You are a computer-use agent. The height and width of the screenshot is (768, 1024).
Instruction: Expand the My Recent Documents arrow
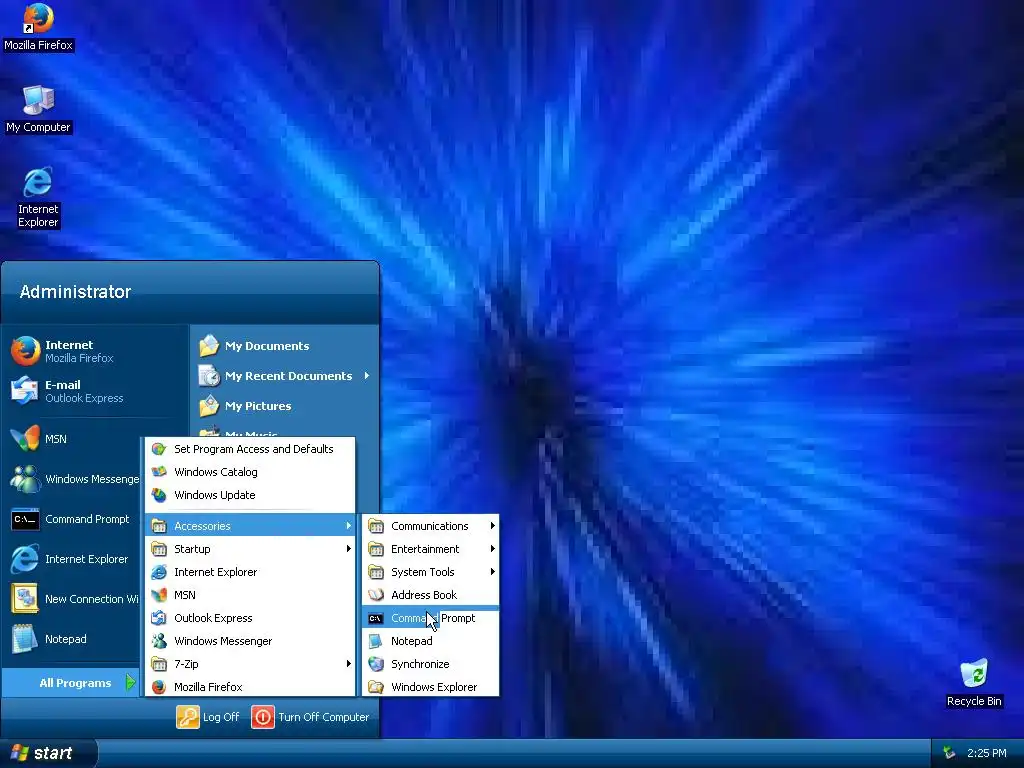point(367,376)
